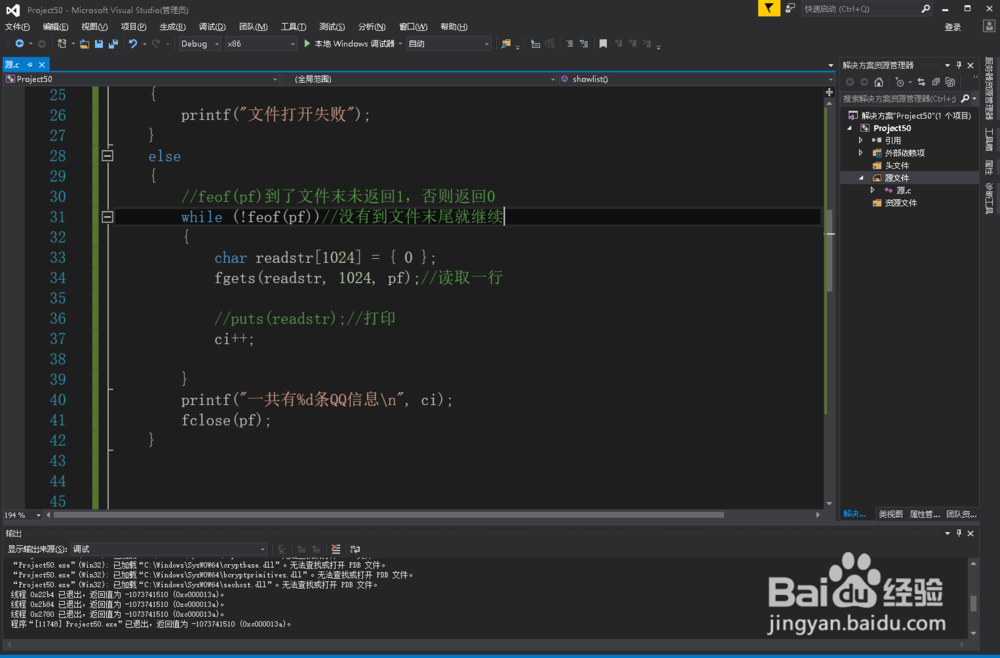
Task: Click 本地 Windows 调试器 button
Action: pos(352,44)
